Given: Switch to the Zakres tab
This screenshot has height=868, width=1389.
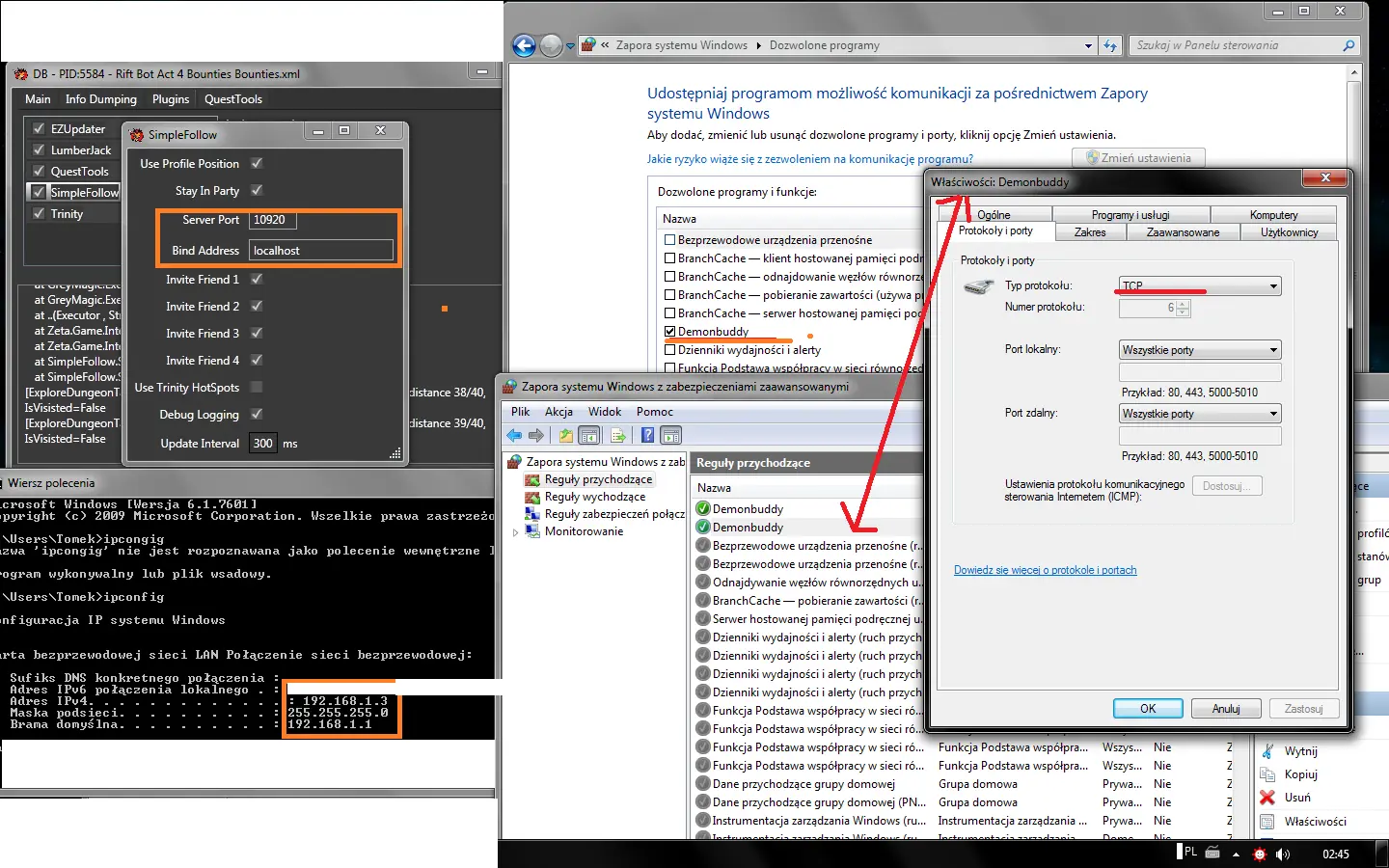Looking at the screenshot, I should pos(1090,232).
